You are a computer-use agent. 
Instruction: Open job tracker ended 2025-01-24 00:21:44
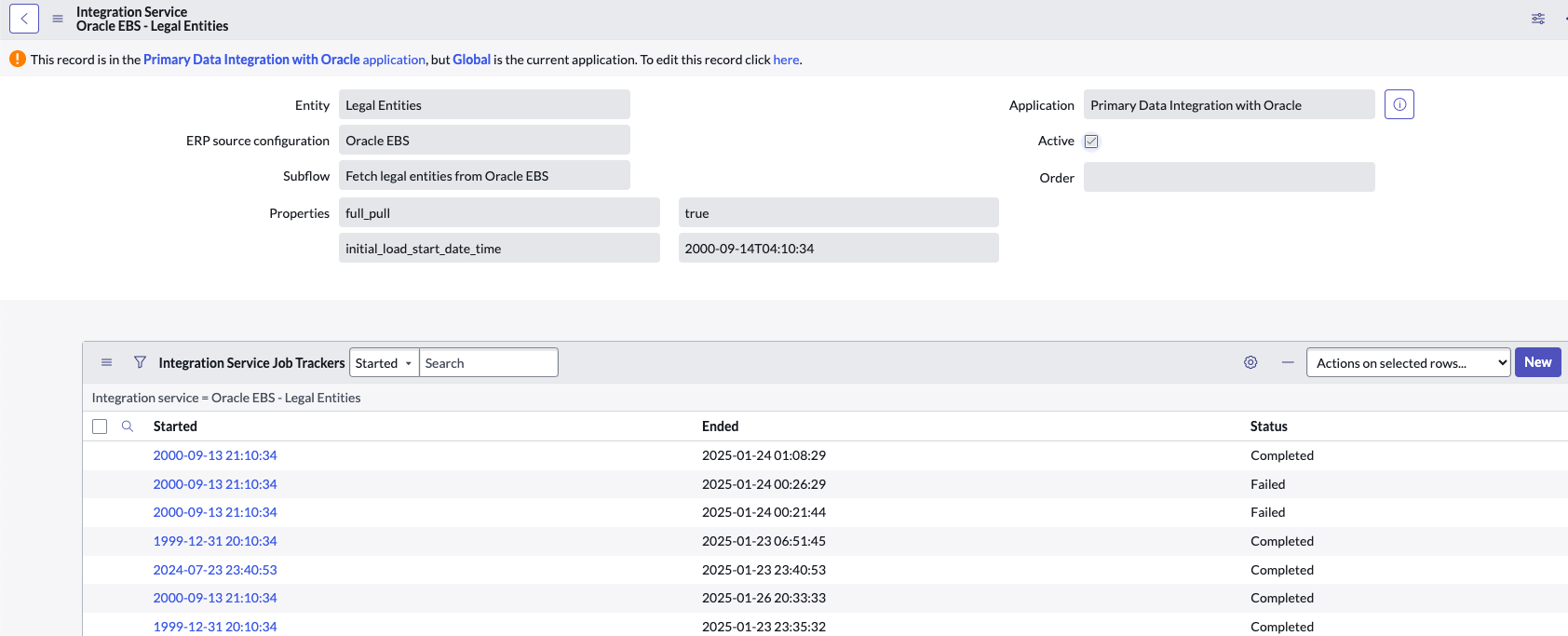point(215,512)
